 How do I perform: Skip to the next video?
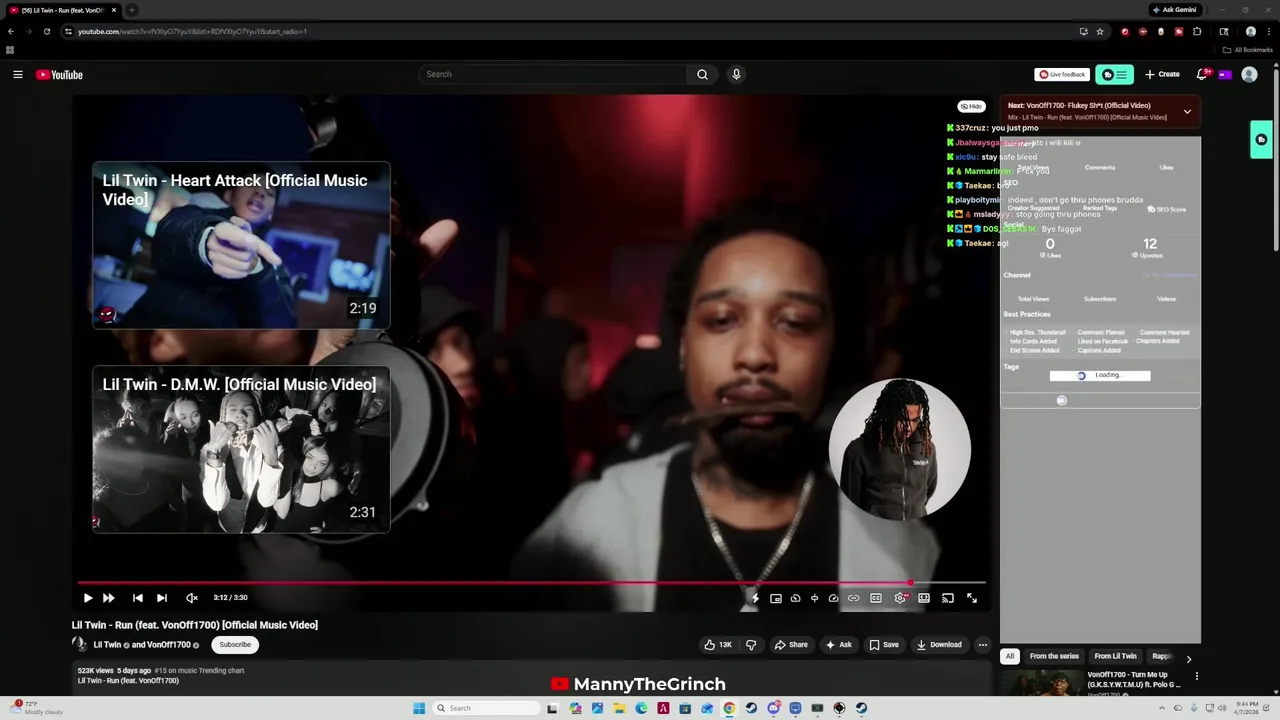click(x=162, y=598)
